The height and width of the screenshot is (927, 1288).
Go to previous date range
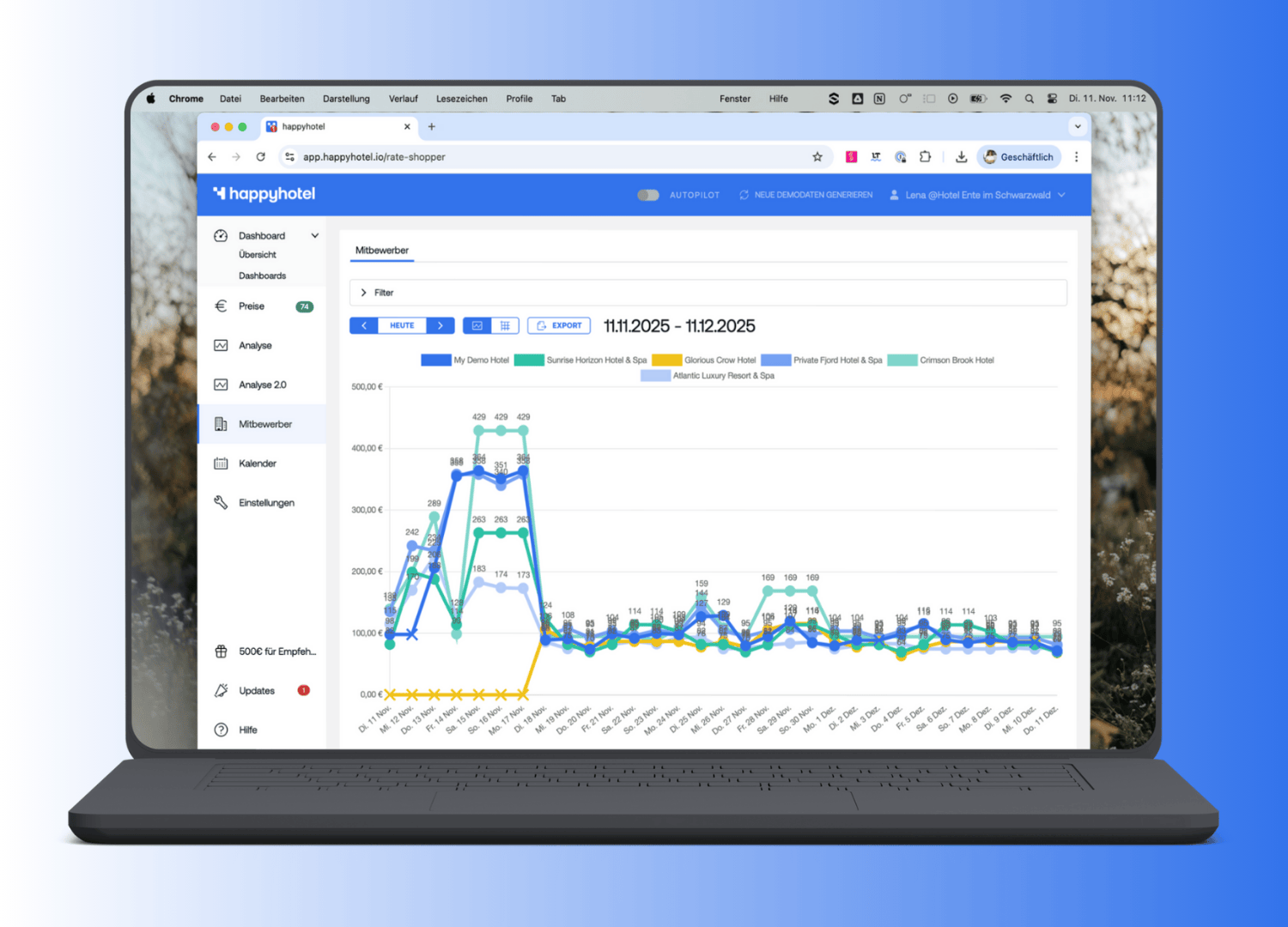tap(364, 326)
